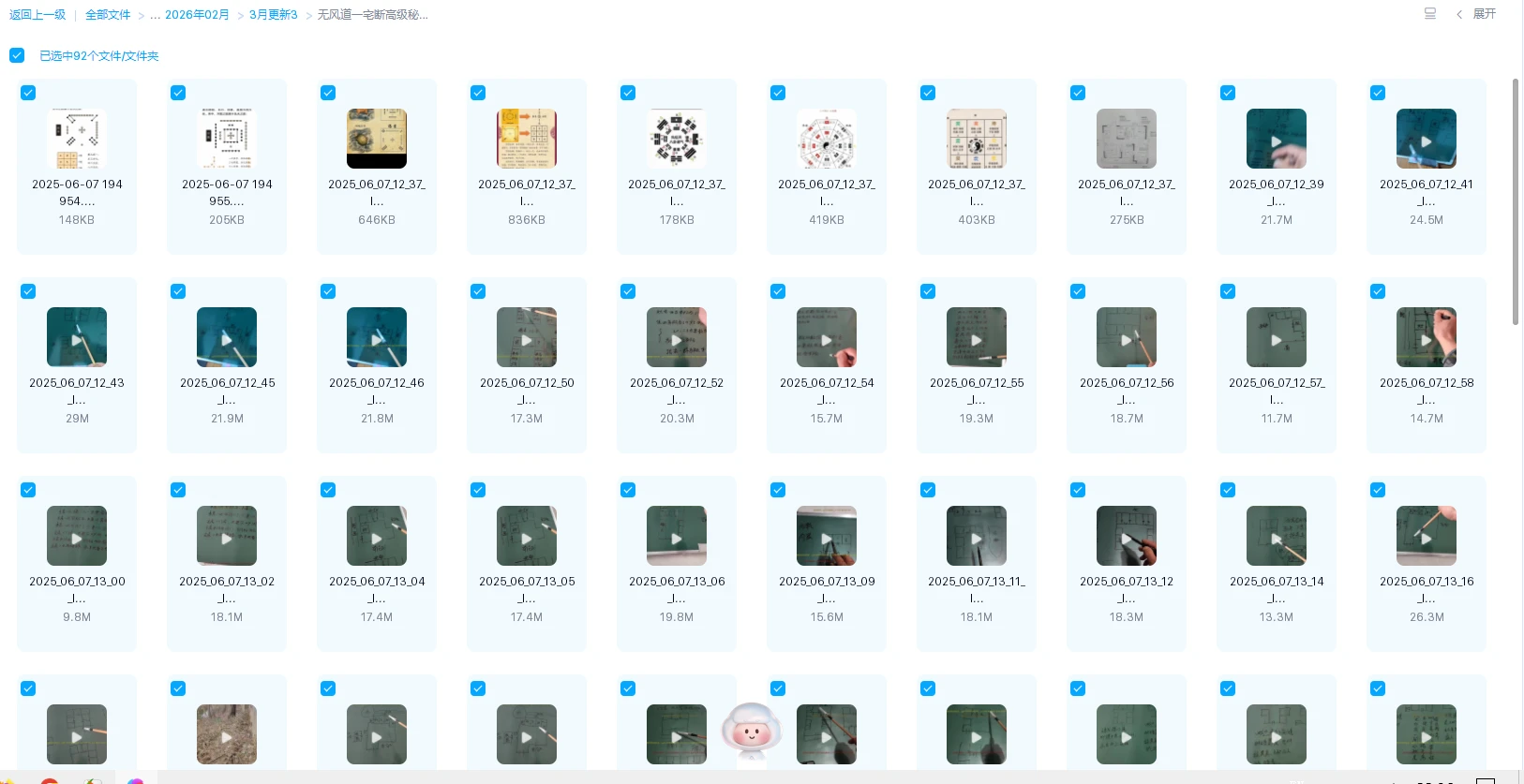Navigate to the 2026年02月 breadcrumb folder
Screen dimensions: 1524x784
coord(197,15)
